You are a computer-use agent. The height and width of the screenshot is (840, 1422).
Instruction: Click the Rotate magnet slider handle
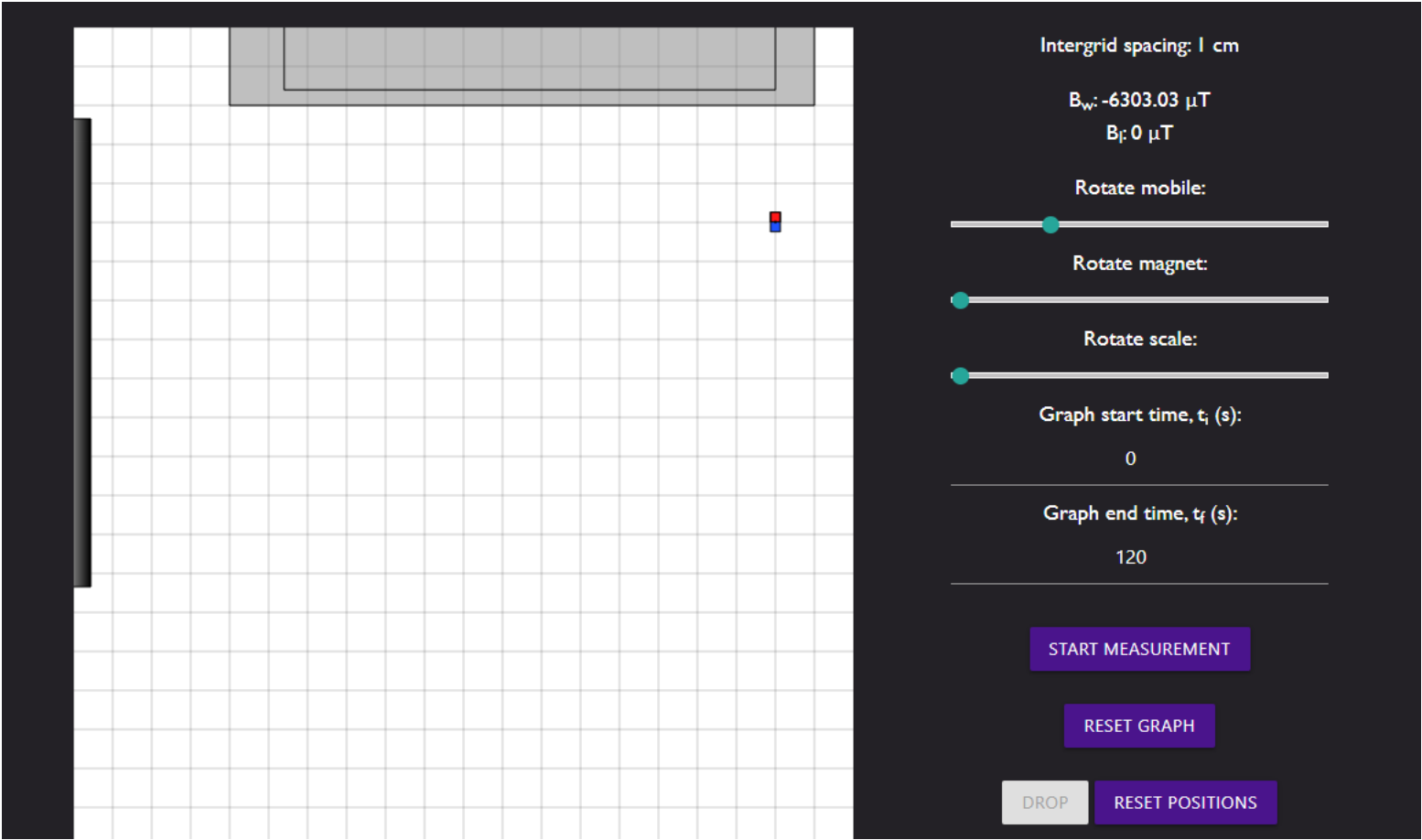[x=960, y=300]
